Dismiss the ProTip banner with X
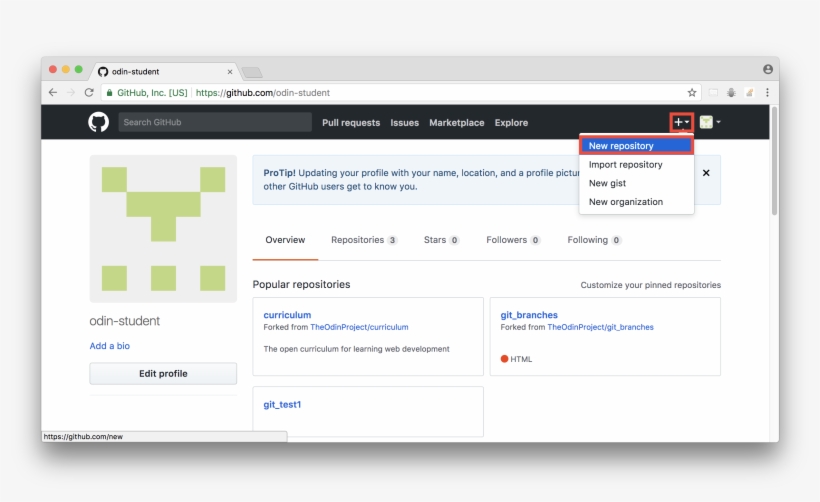 706,173
